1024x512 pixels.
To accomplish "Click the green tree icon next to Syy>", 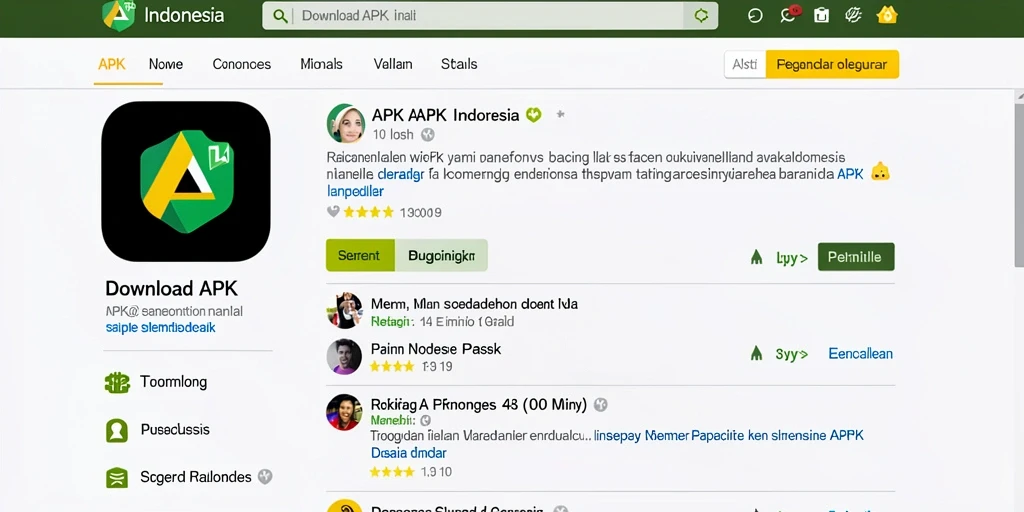I will (x=756, y=353).
